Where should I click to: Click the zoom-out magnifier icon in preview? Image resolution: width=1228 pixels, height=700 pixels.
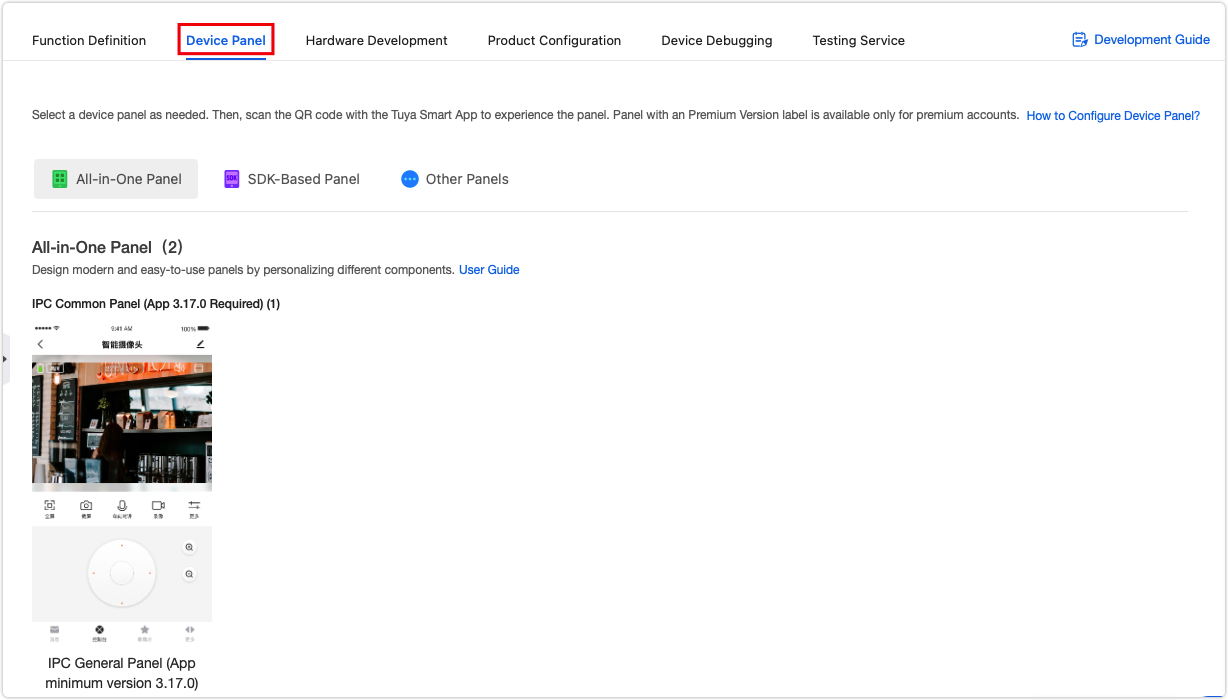tap(189, 573)
